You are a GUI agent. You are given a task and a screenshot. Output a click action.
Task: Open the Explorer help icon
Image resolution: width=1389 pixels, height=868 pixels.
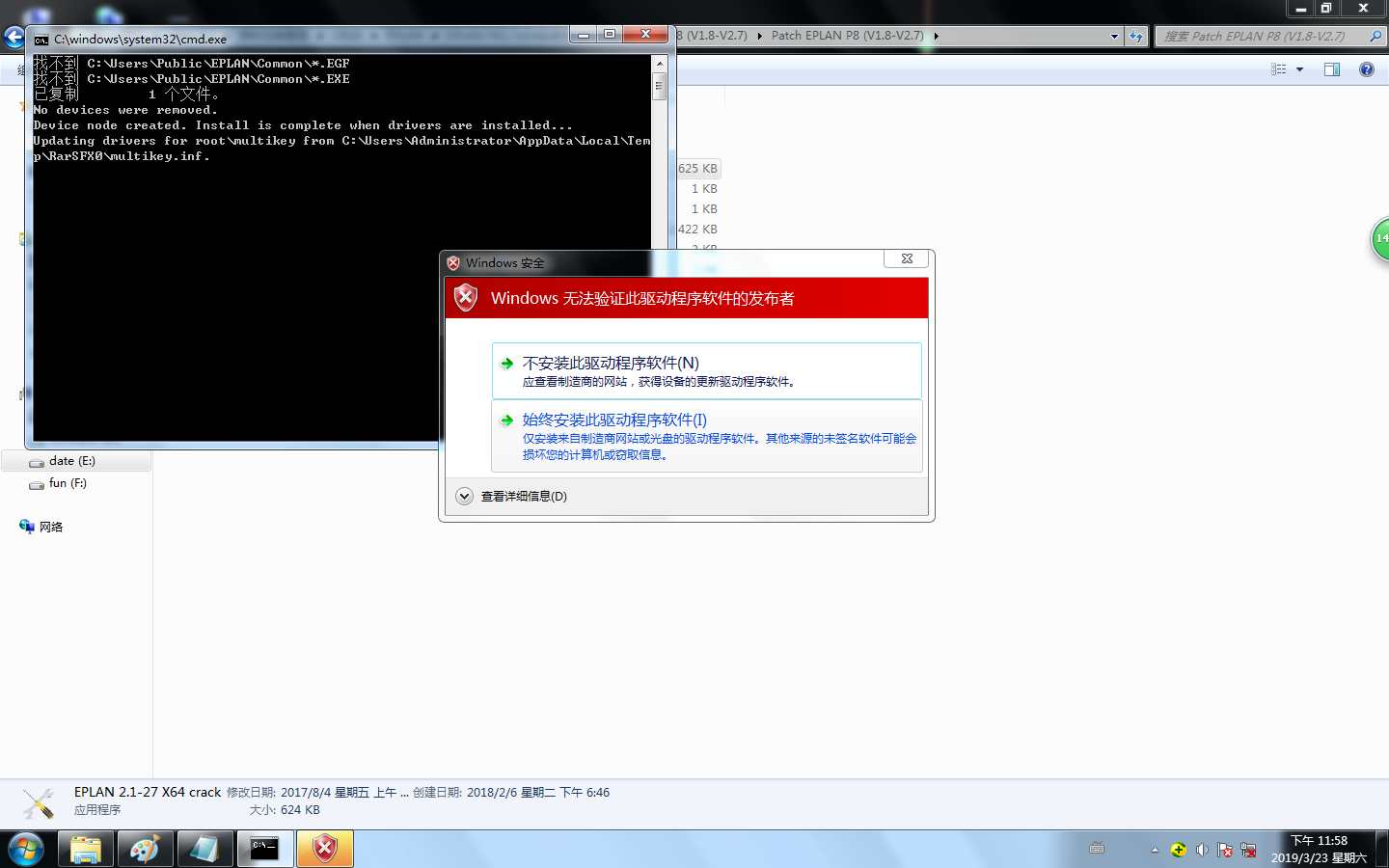click(x=1366, y=69)
